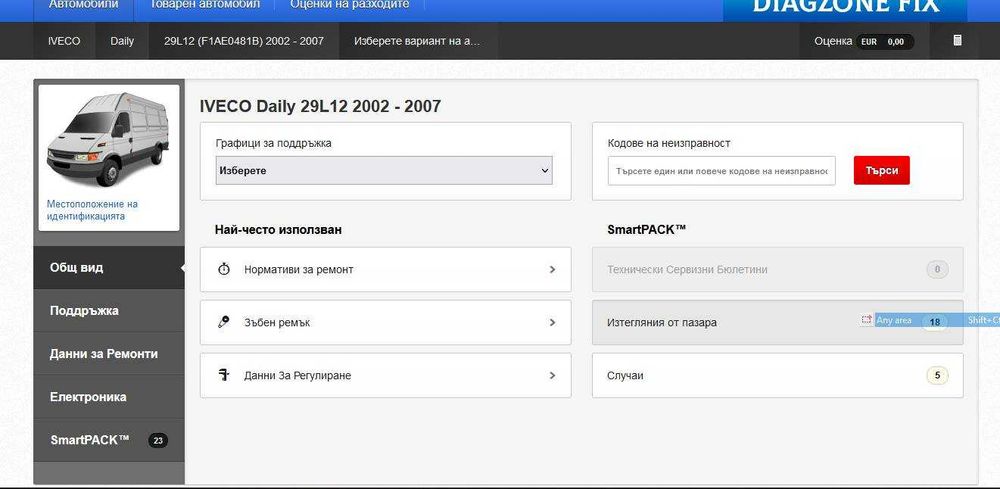Image resolution: width=1000 pixels, height=489 pixels.
Task: Open Данни за Ремонти sidebar tab
Action: click(x=104, y=354)
